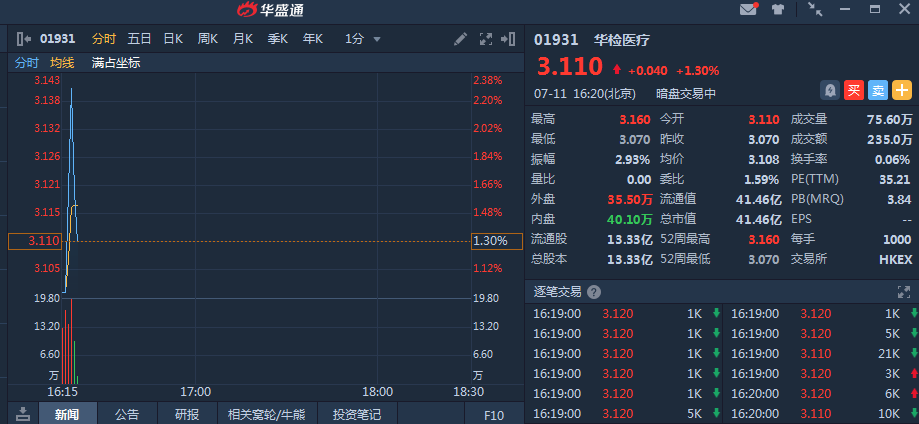Image resolution: width=919 pixels, height=424 pixels.
Task: Switch chart to 分时 view
Action: pos(104,39)
